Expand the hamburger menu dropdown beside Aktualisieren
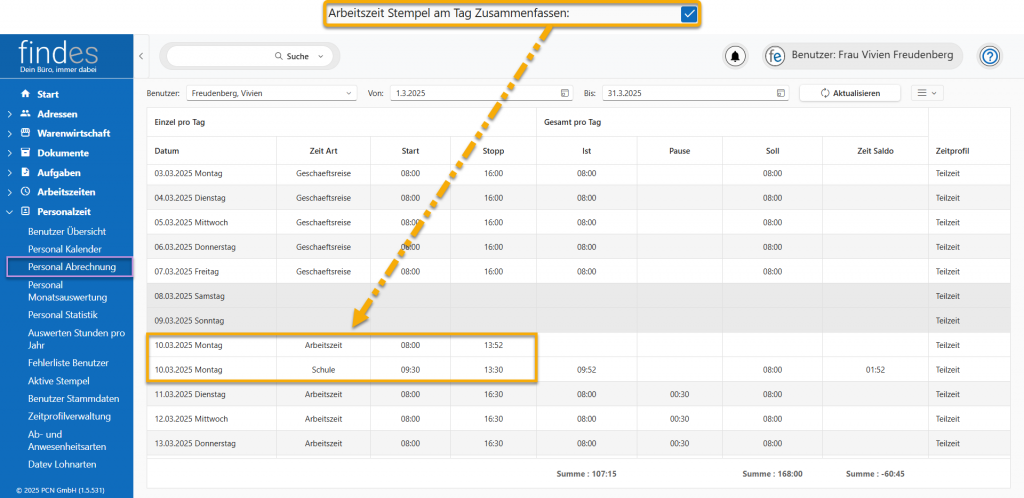1024x498 pixels. click(926, 93)
